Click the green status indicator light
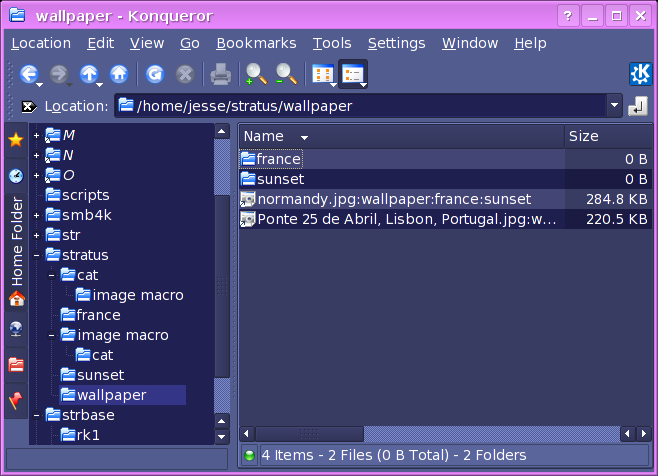 click(249, 455)
